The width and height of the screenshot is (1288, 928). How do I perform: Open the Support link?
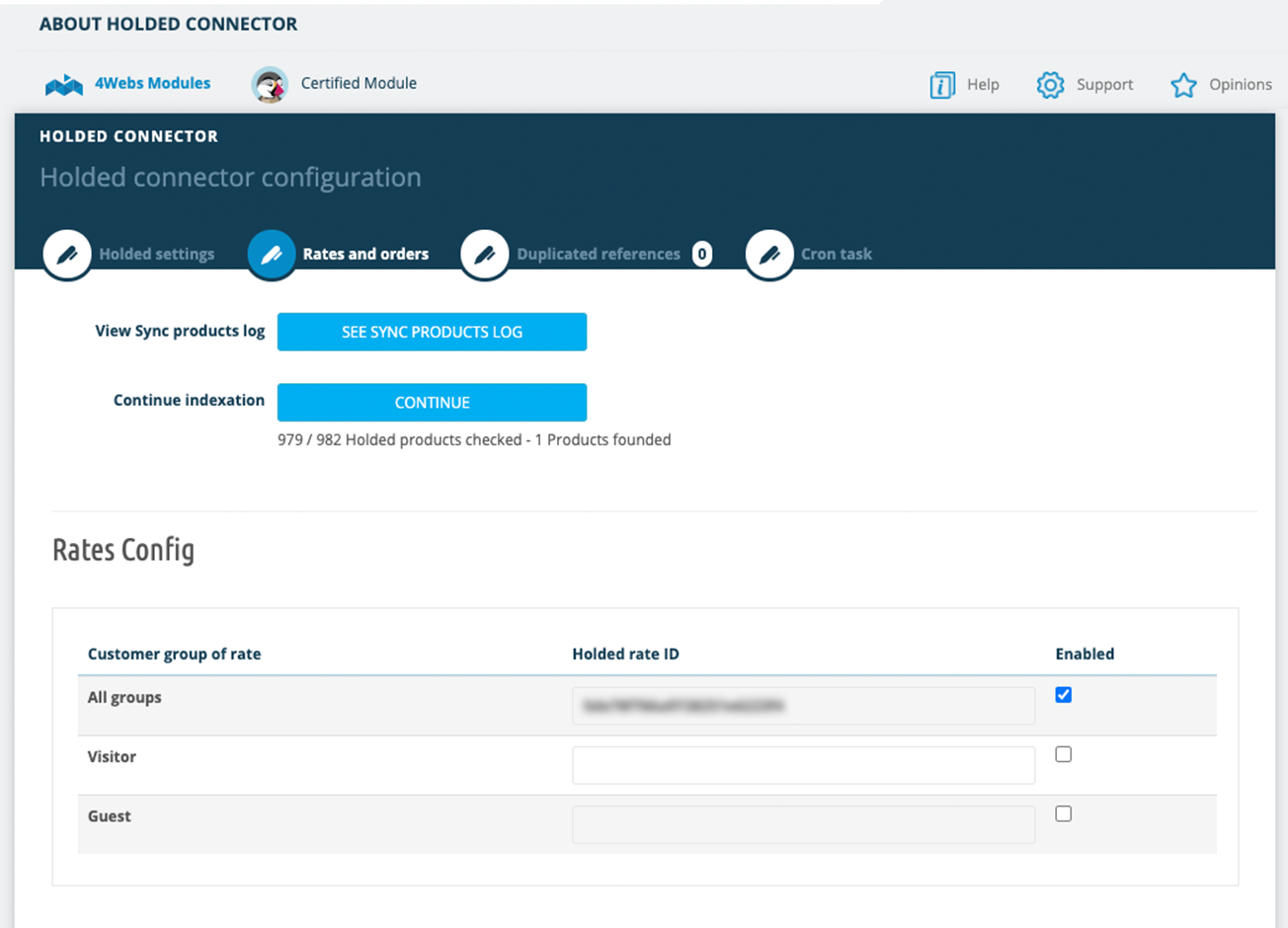(1104, 85)
